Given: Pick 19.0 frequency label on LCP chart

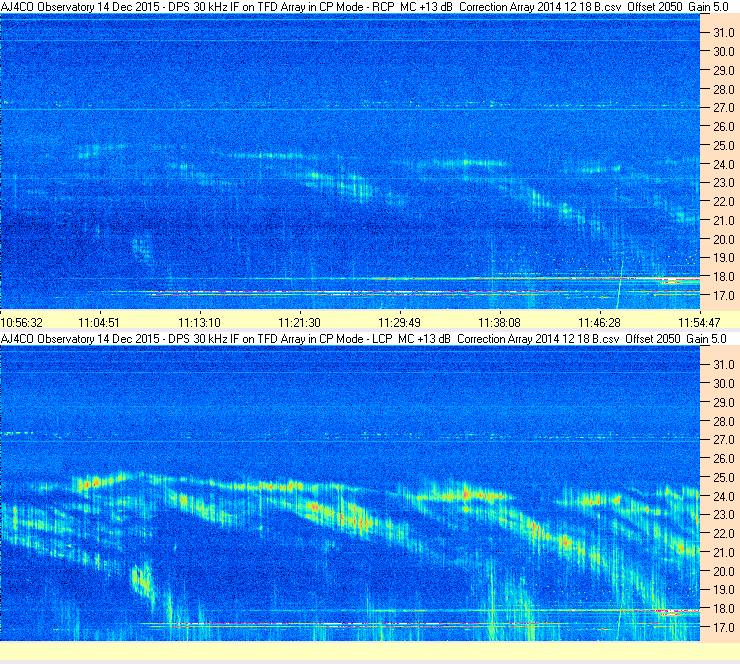Looking at the screenshot, I should [x=724, y=590].
